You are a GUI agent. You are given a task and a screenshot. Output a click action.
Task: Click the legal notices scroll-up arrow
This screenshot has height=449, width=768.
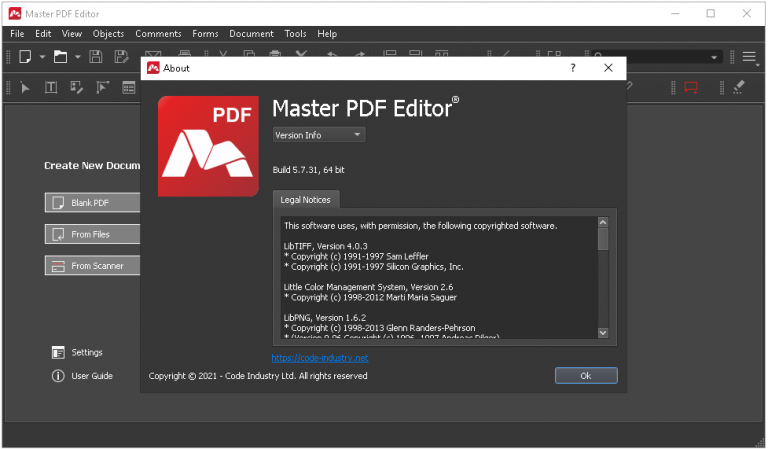[603, 222]
